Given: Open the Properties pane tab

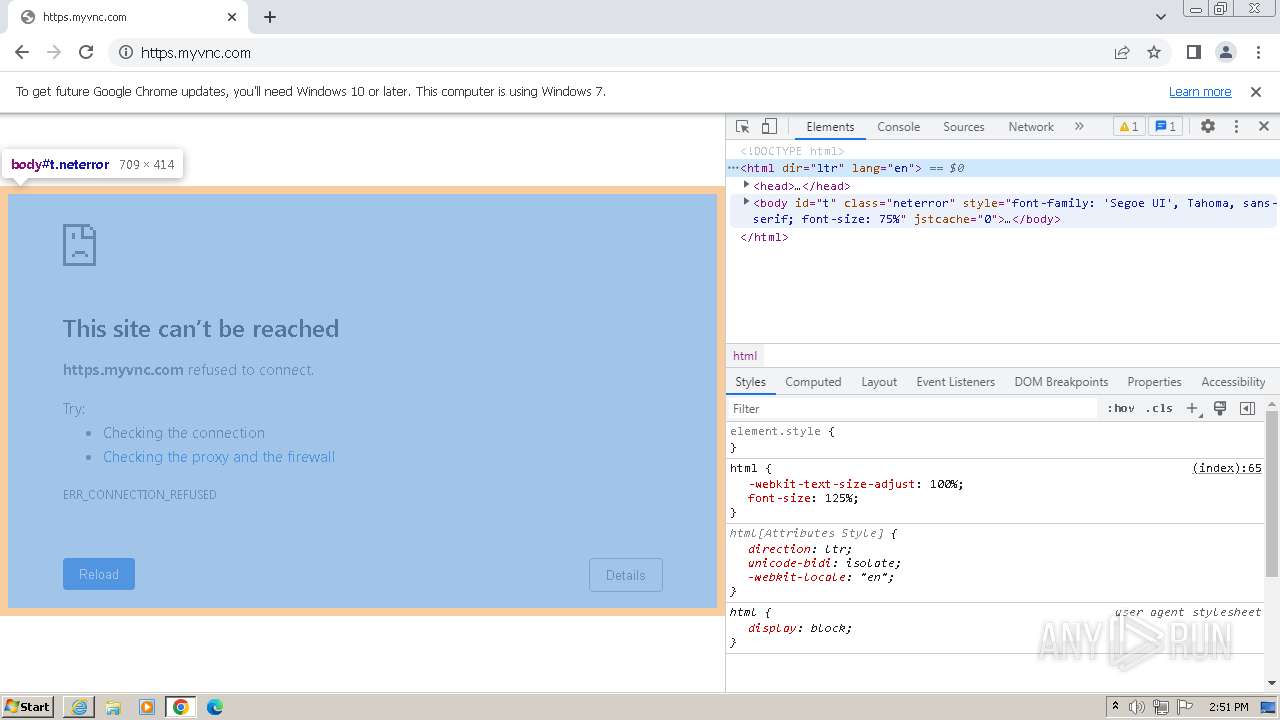Looking at the screenshot, I should (x=1154, y=382).
